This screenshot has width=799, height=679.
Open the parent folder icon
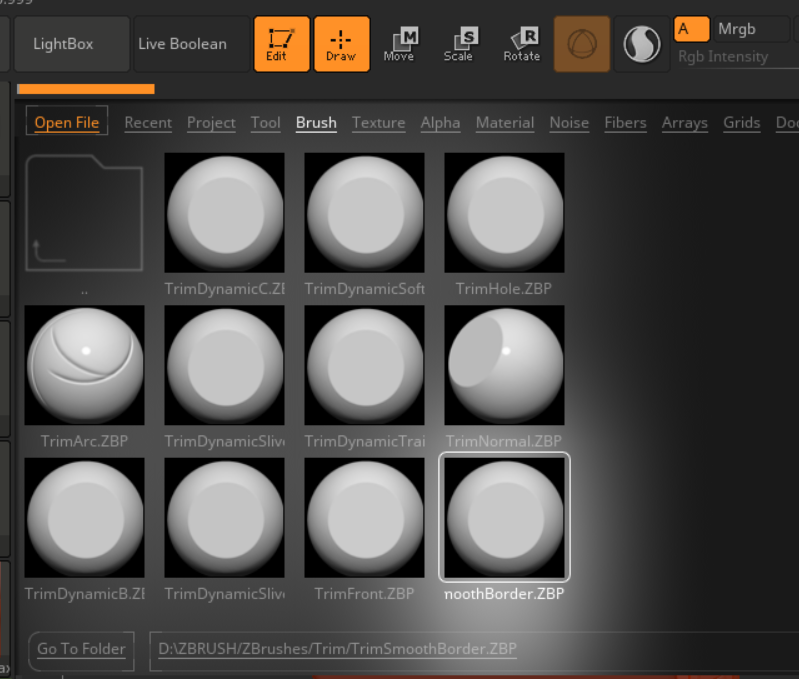click(85, 212)
